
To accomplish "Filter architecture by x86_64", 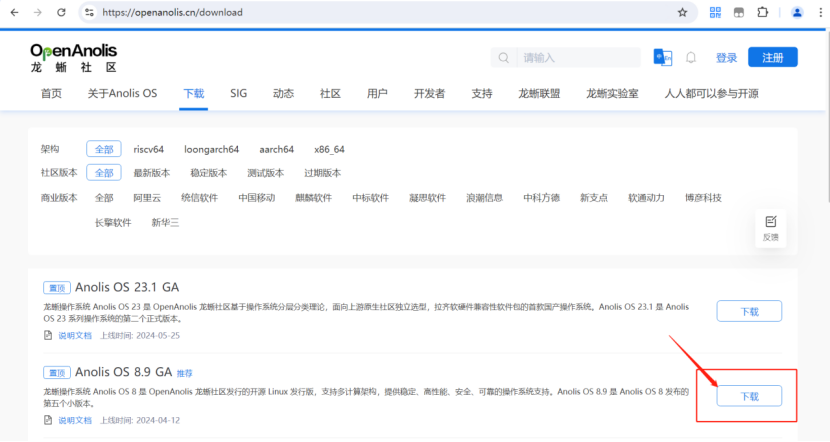I will pyautogui.click(x=329, y=149).
